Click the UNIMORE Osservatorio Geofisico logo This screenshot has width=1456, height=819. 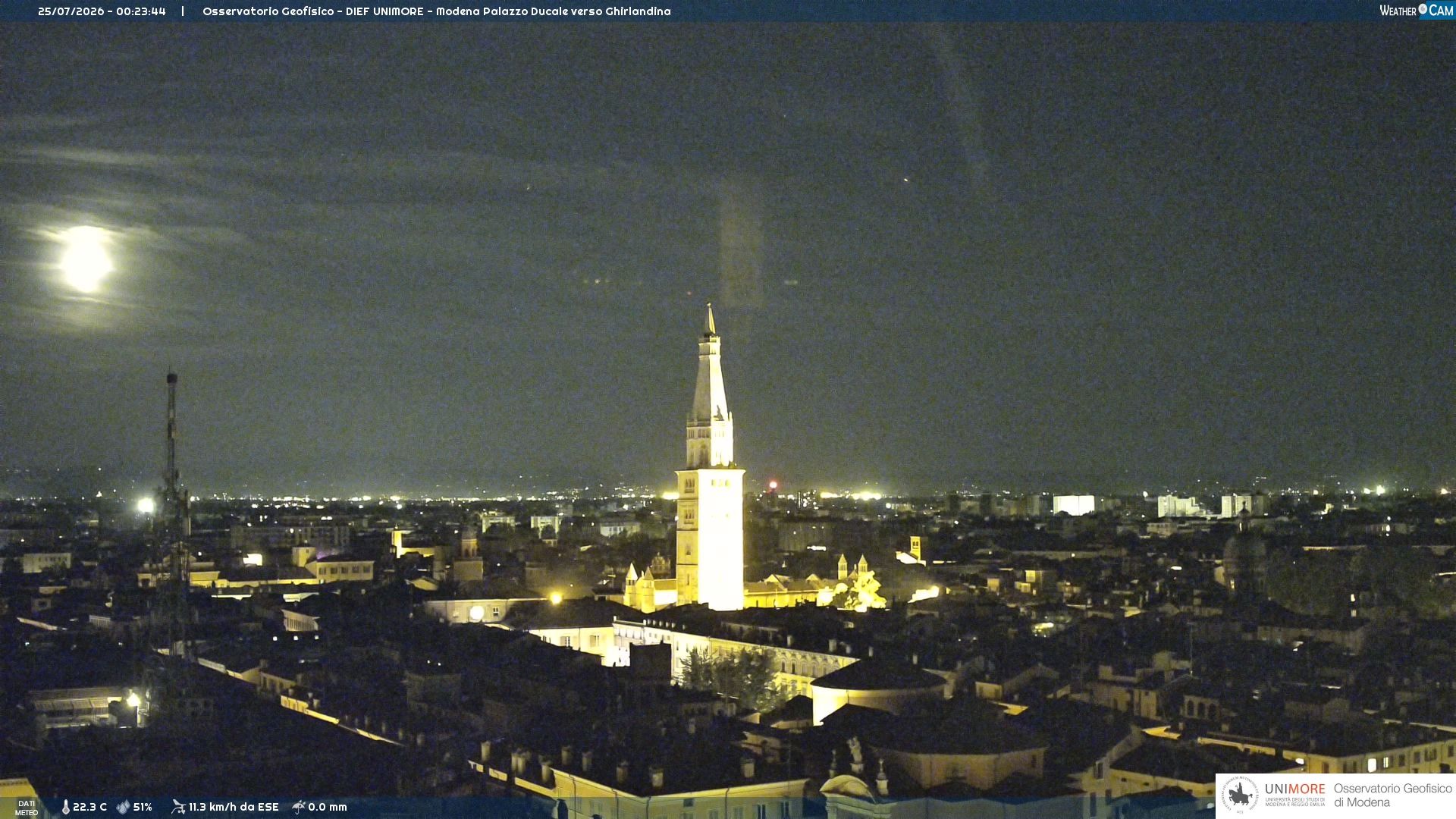click(x=1335, y=795)
